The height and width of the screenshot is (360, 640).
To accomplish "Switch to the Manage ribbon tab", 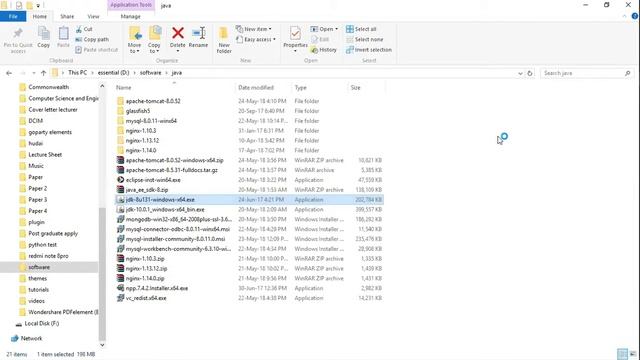I will coord(131,16).
